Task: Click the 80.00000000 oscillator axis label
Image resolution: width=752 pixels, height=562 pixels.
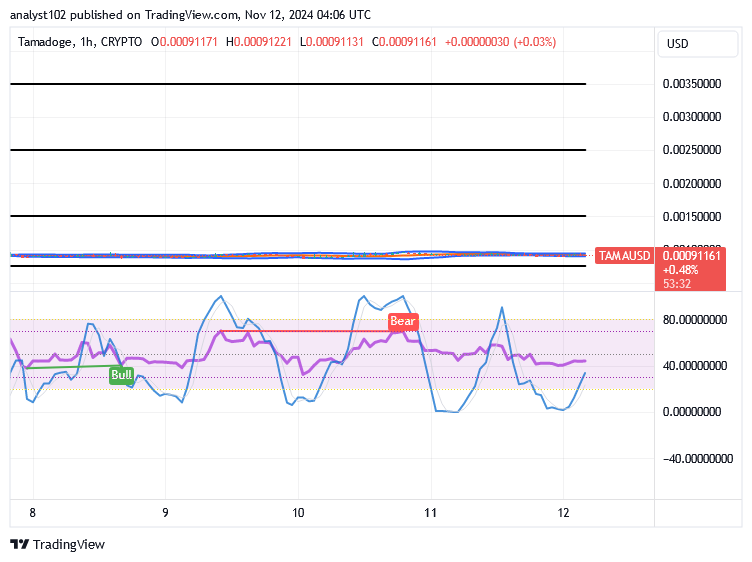Action: point(694,320)
